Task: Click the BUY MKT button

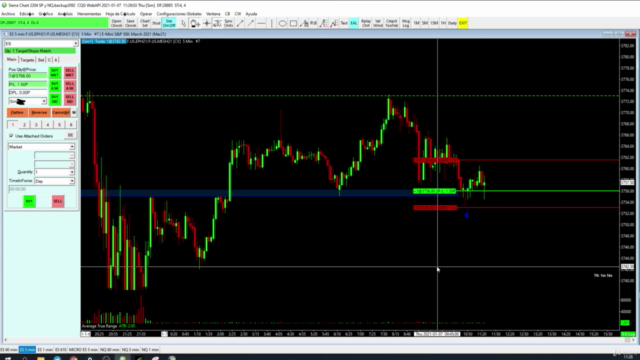Action: tap(55, 73)
